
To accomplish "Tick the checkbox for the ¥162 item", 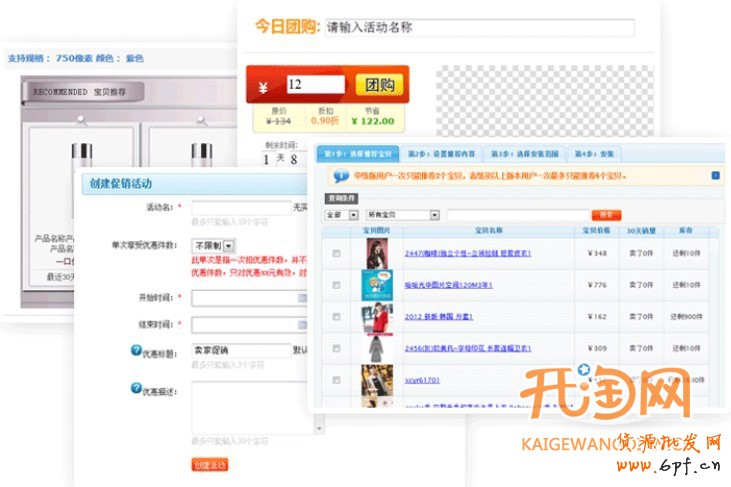I will click(x=336, y=317).
